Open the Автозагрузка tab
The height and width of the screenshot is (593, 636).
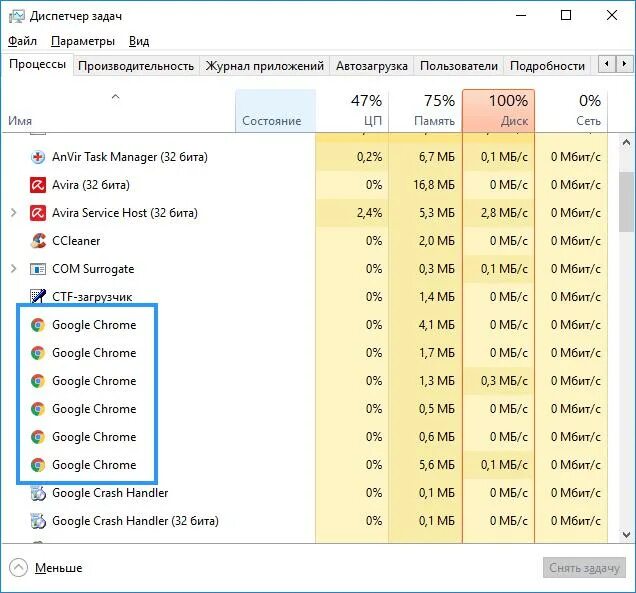coord(372,66)
